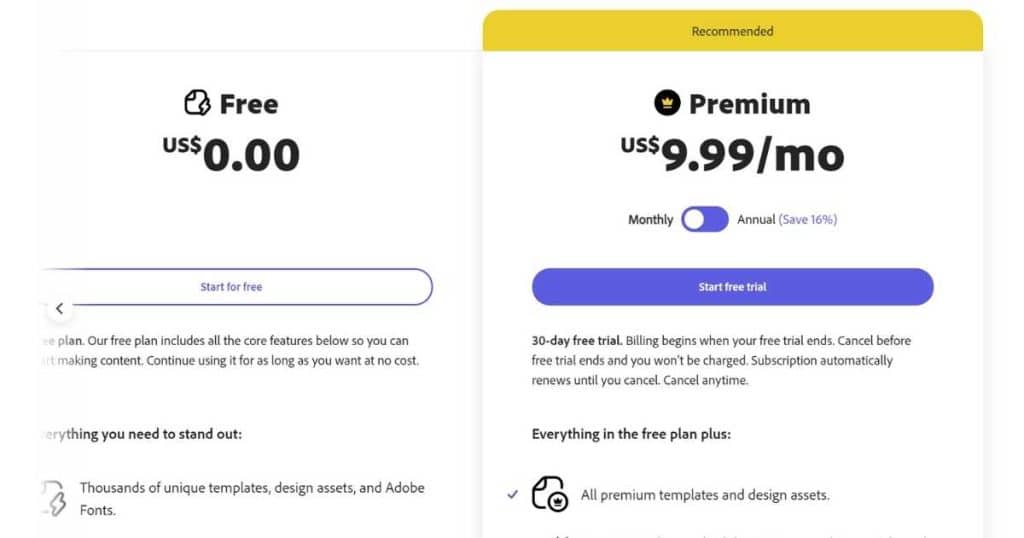Click the premium templates crown asset icon
Screen dimensions: 1024x538
tap(549, 494)
